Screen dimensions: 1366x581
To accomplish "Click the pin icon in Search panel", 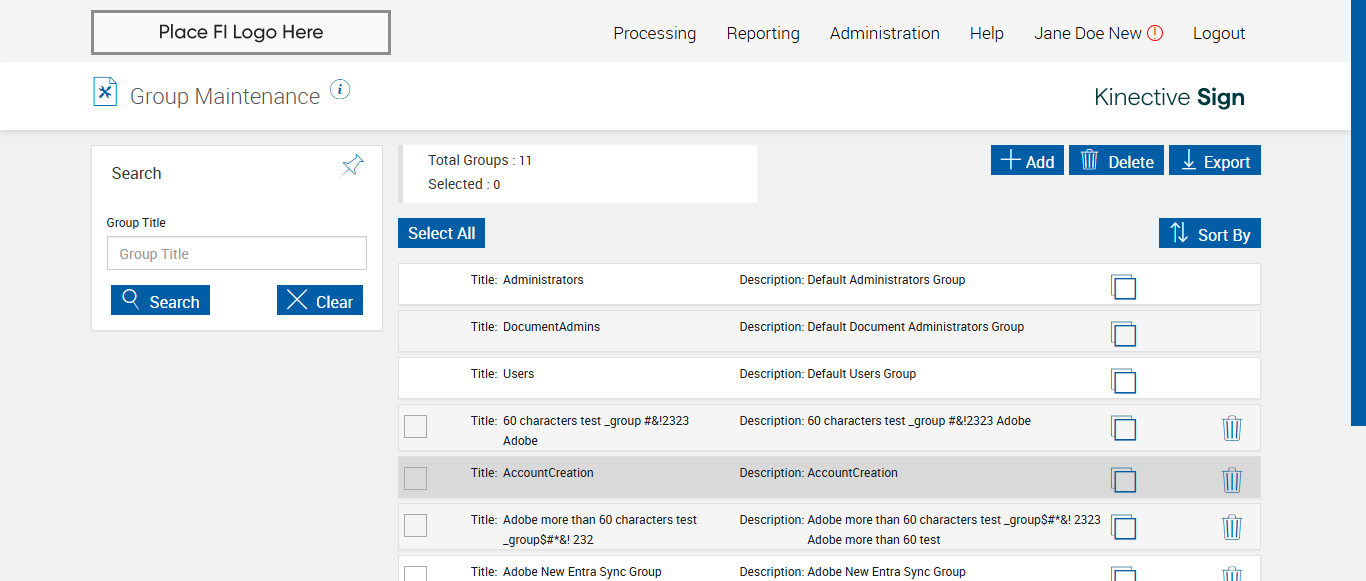I will (x=352, y=166).
